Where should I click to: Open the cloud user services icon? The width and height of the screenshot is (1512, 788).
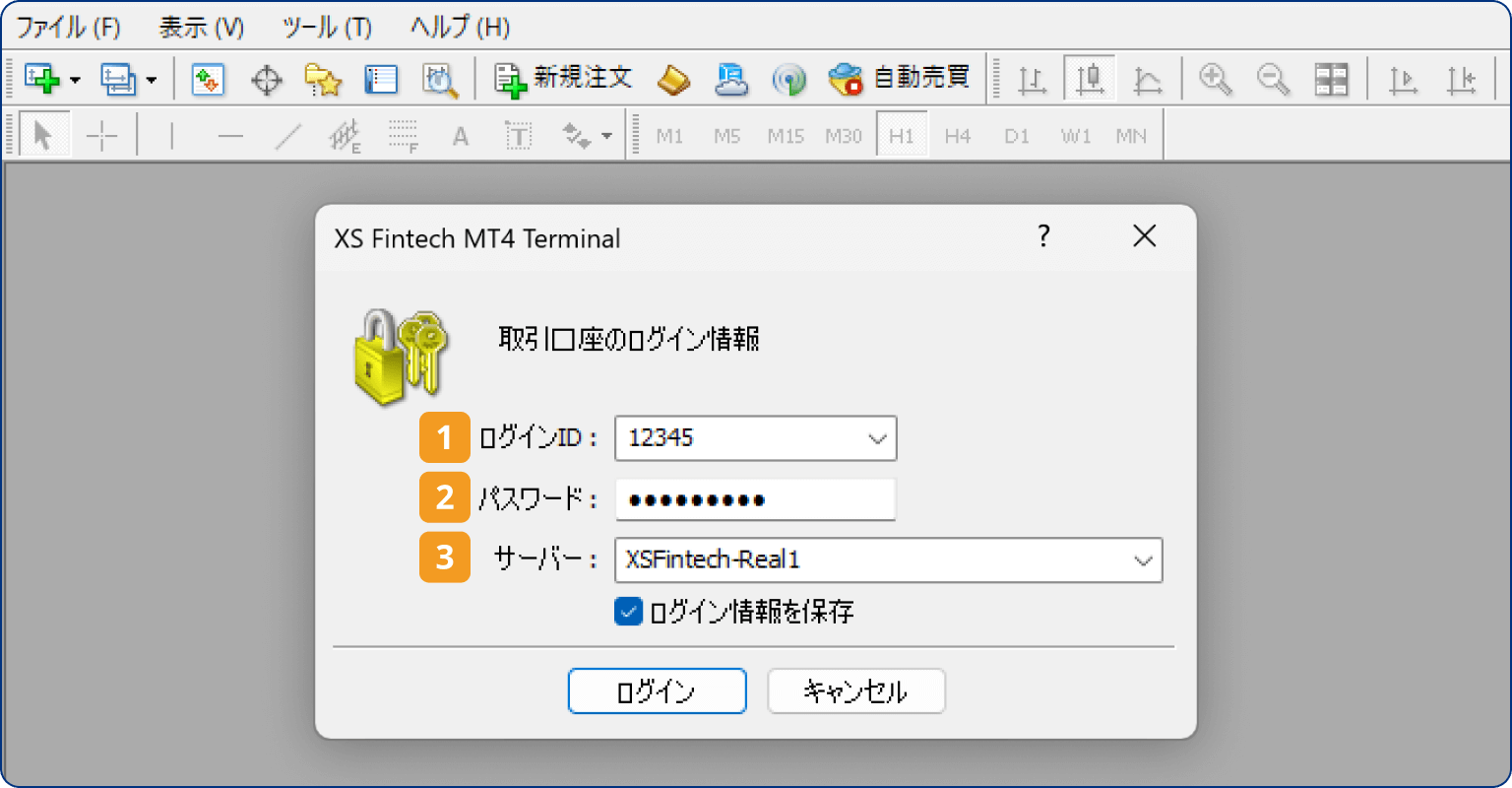point(730,79)
